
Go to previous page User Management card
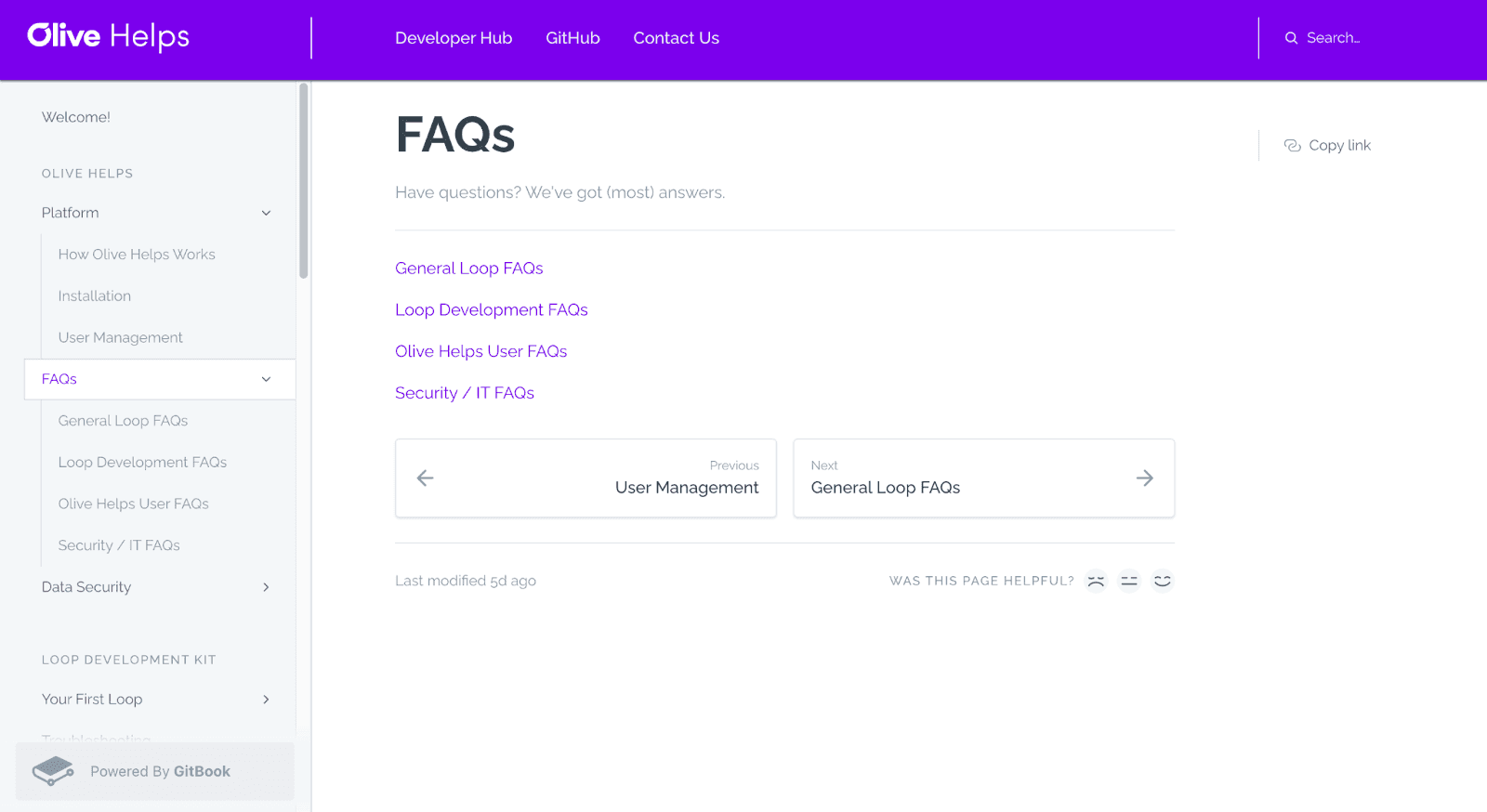(586, 478)
